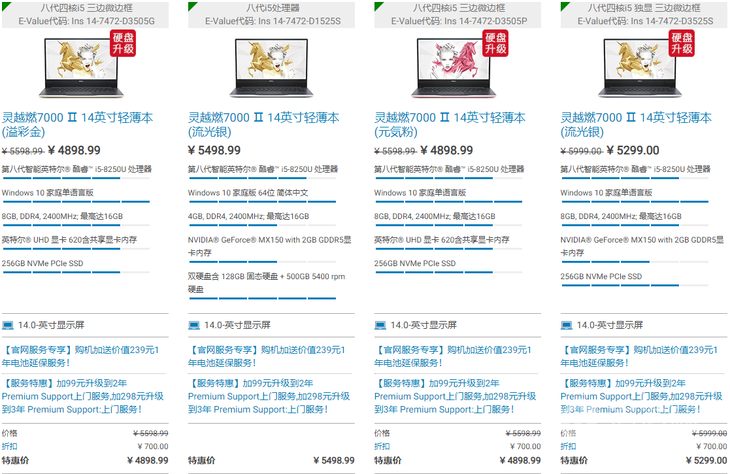This screenshot has width=730, height=474.
Task: Open the laptop image under Ins 14-7472-D1525S
Action: pos(271,68)
